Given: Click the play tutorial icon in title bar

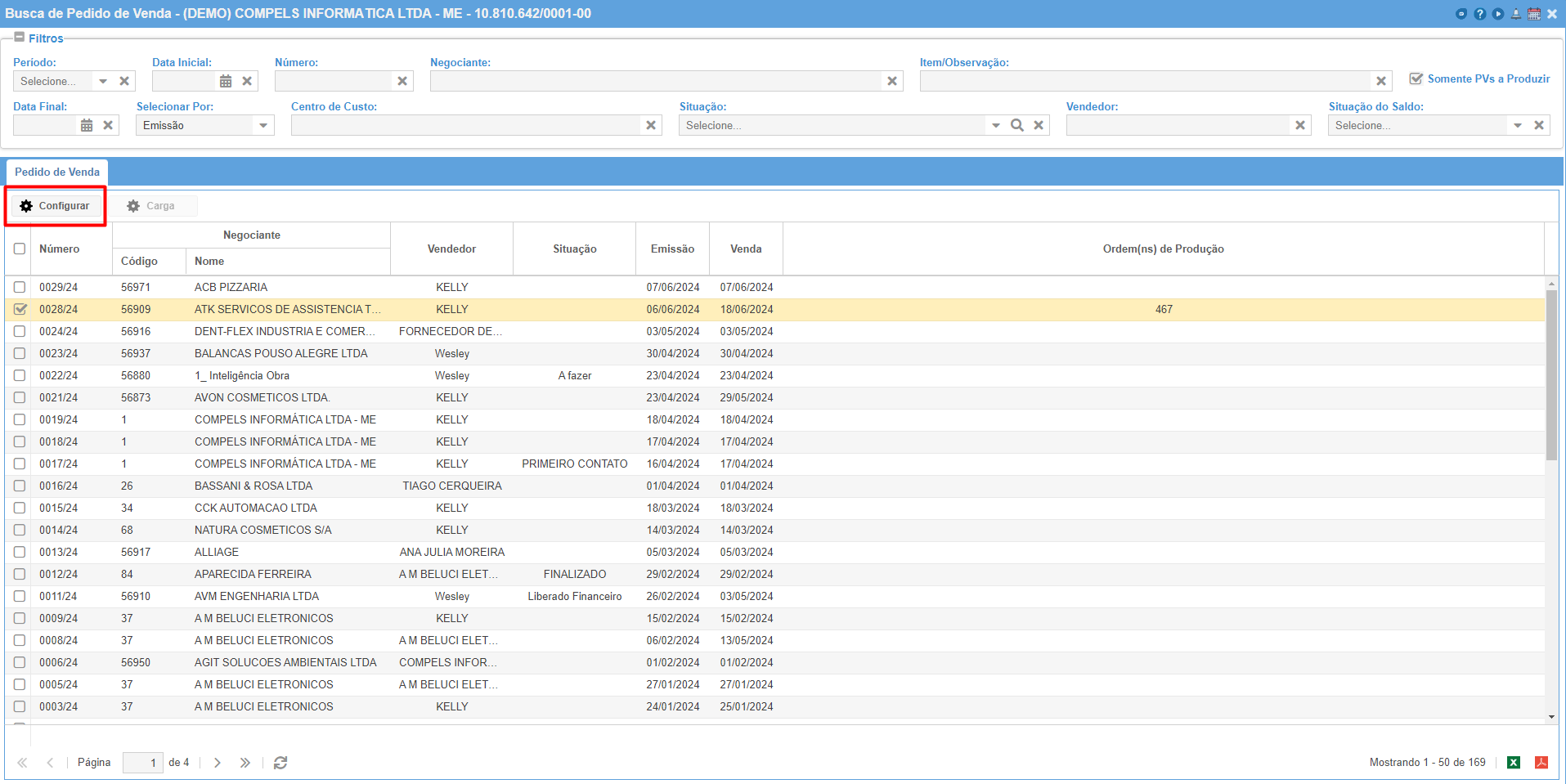Looking at the screenshot, I should pos(1498,14).
